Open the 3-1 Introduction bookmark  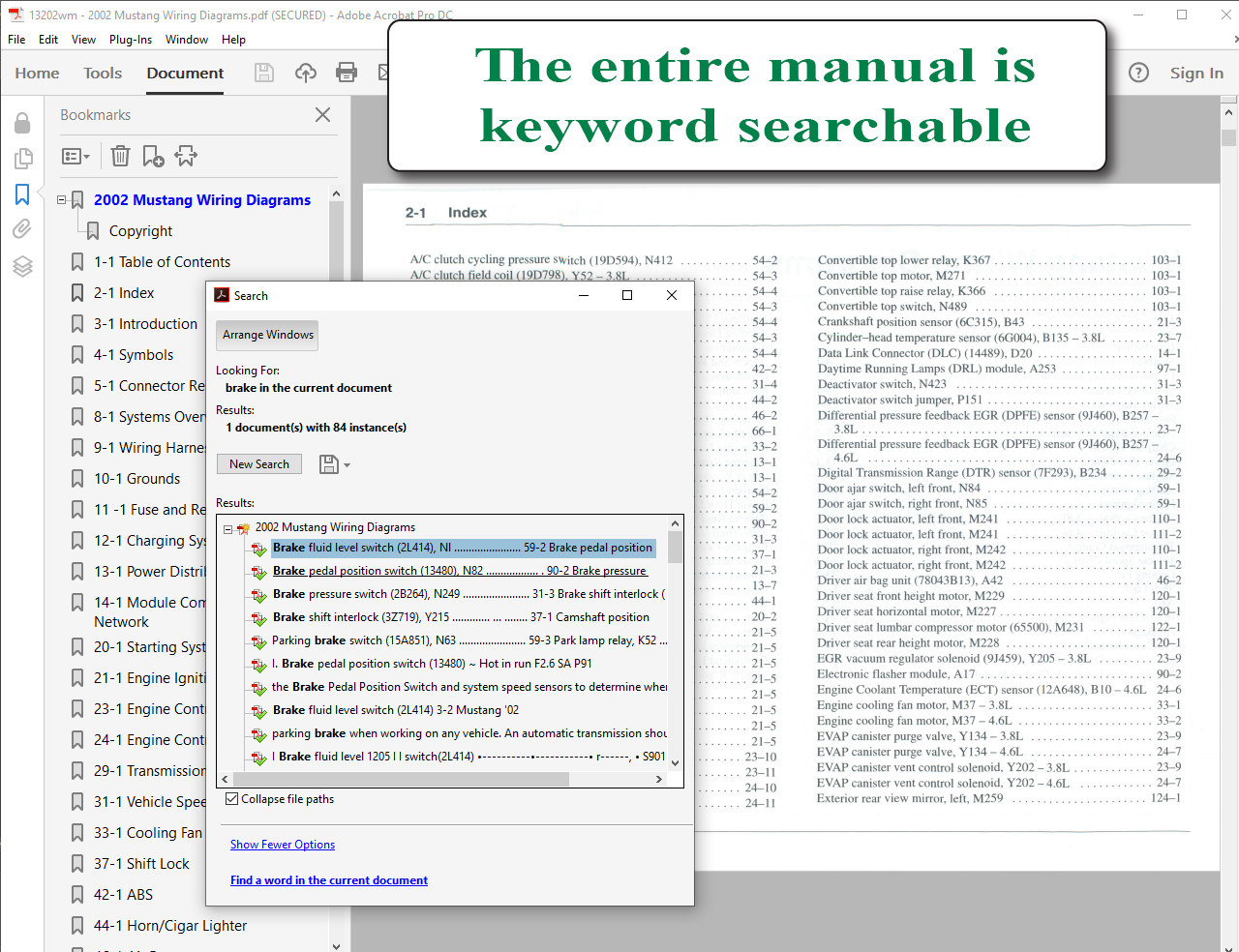(145, 324)
